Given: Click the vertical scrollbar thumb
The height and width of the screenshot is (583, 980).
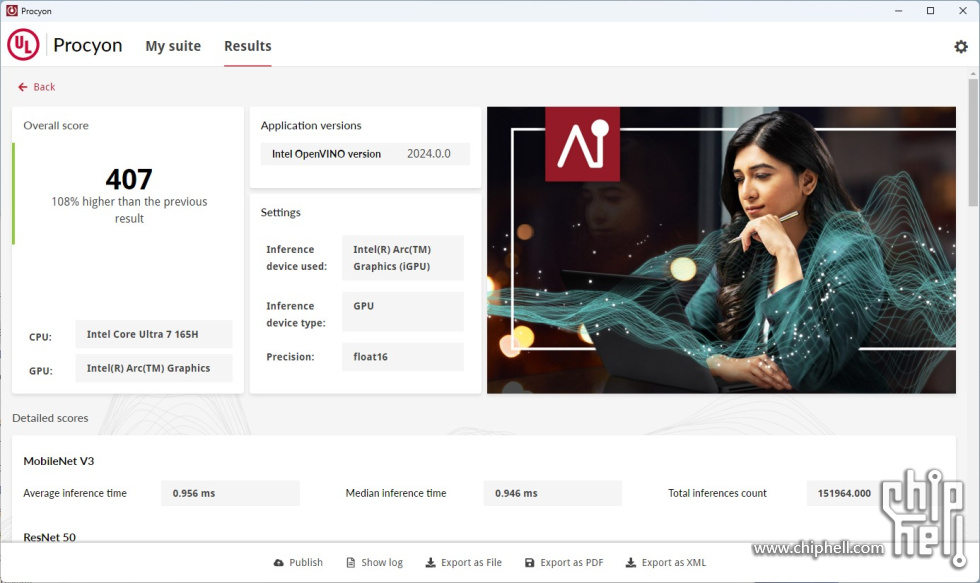Looking at the screenshot, I should click(973, 142).
